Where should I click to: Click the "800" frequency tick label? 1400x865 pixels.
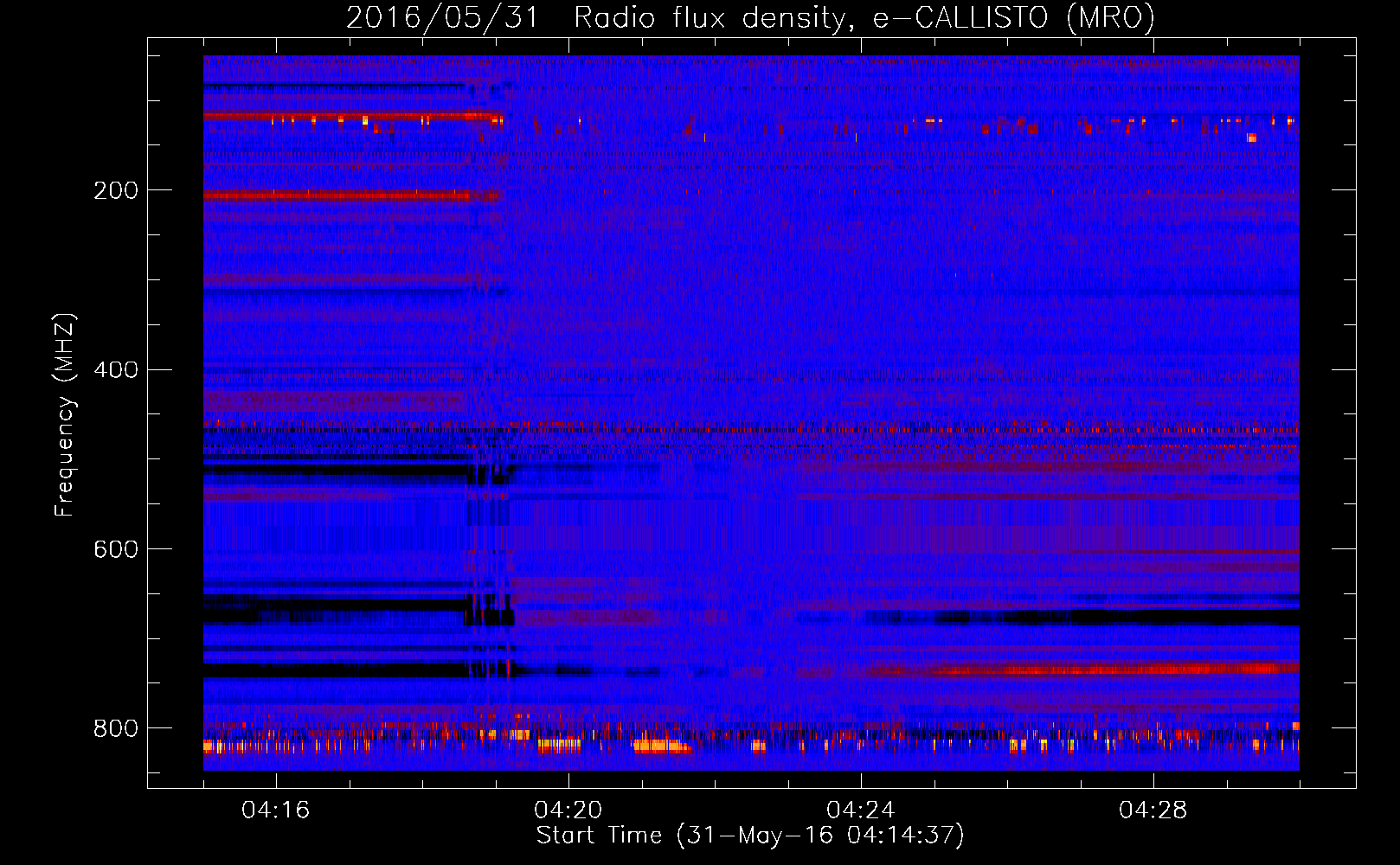[x=116, y=728]
